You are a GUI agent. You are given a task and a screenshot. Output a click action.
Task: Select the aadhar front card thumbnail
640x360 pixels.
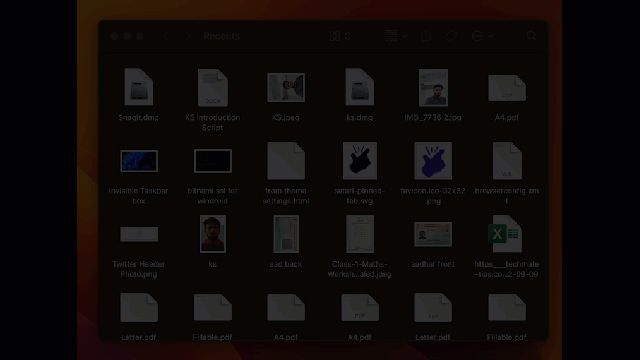pyautogui.click(x=433, y=234)
